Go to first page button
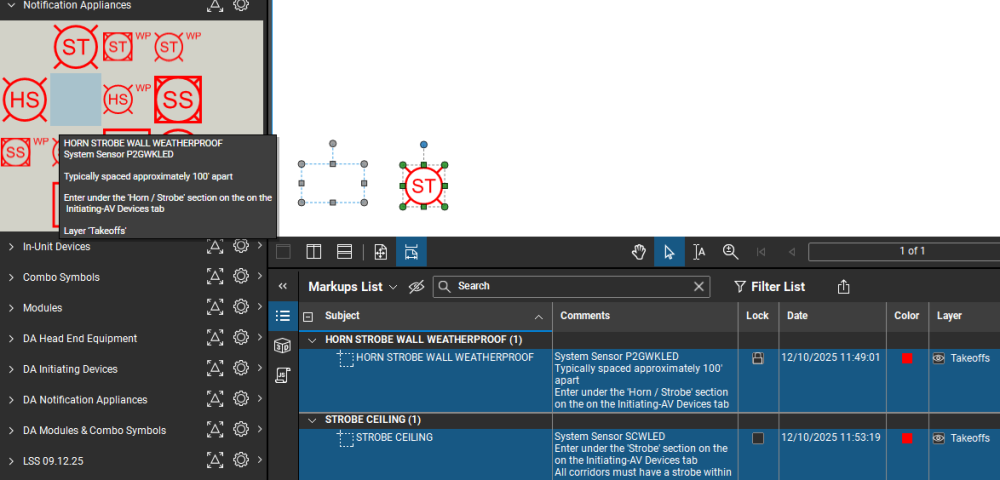The height and width of the screenshot is (480, 1000). click(761, 252)
